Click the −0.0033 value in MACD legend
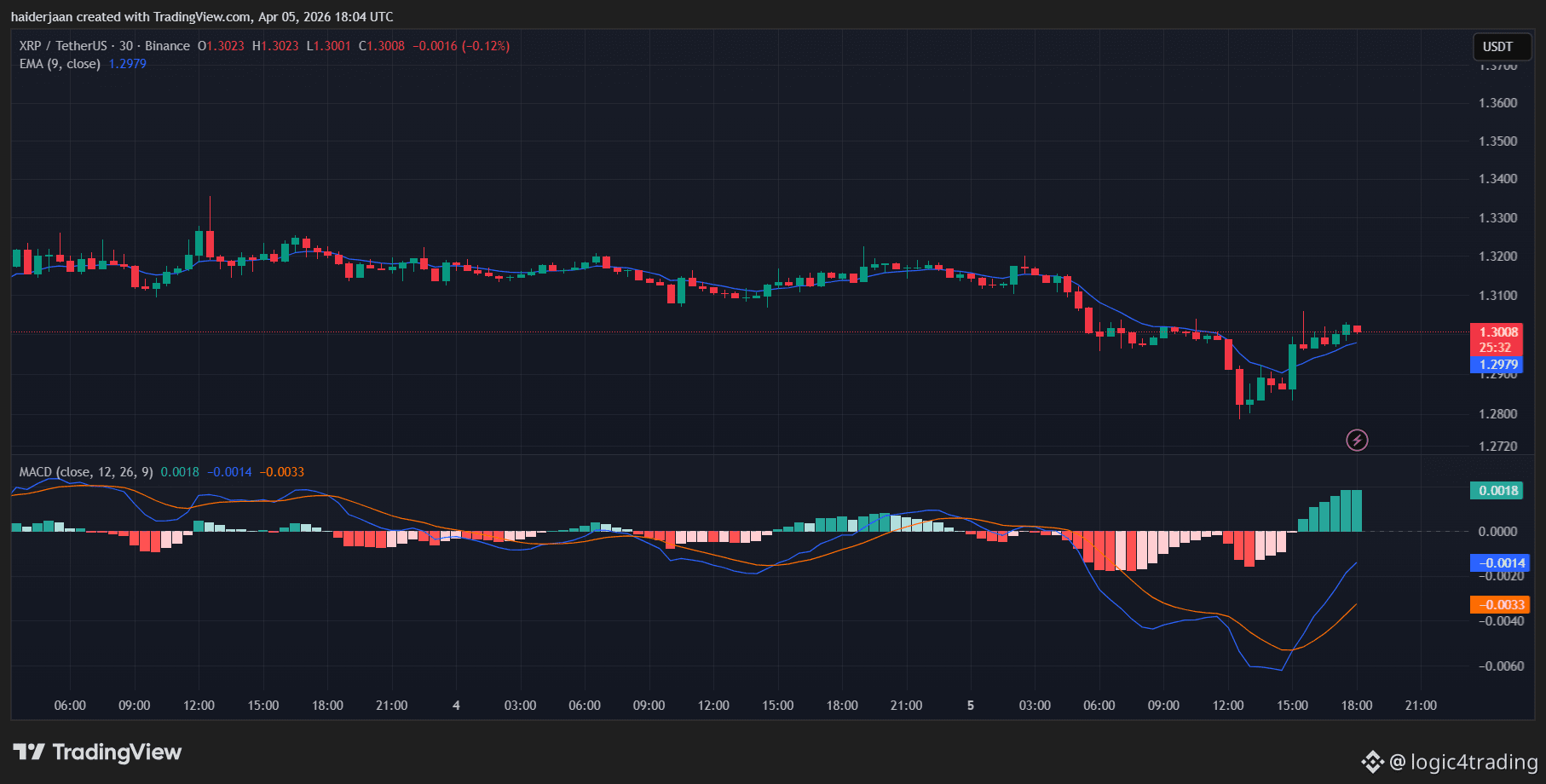The height and width of the screenshot is (784, 1546). pos(281,472)
